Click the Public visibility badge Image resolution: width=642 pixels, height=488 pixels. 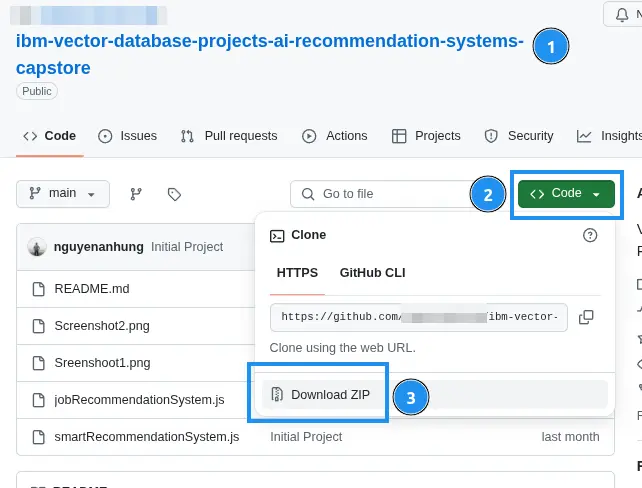click(x=37, y=91)
